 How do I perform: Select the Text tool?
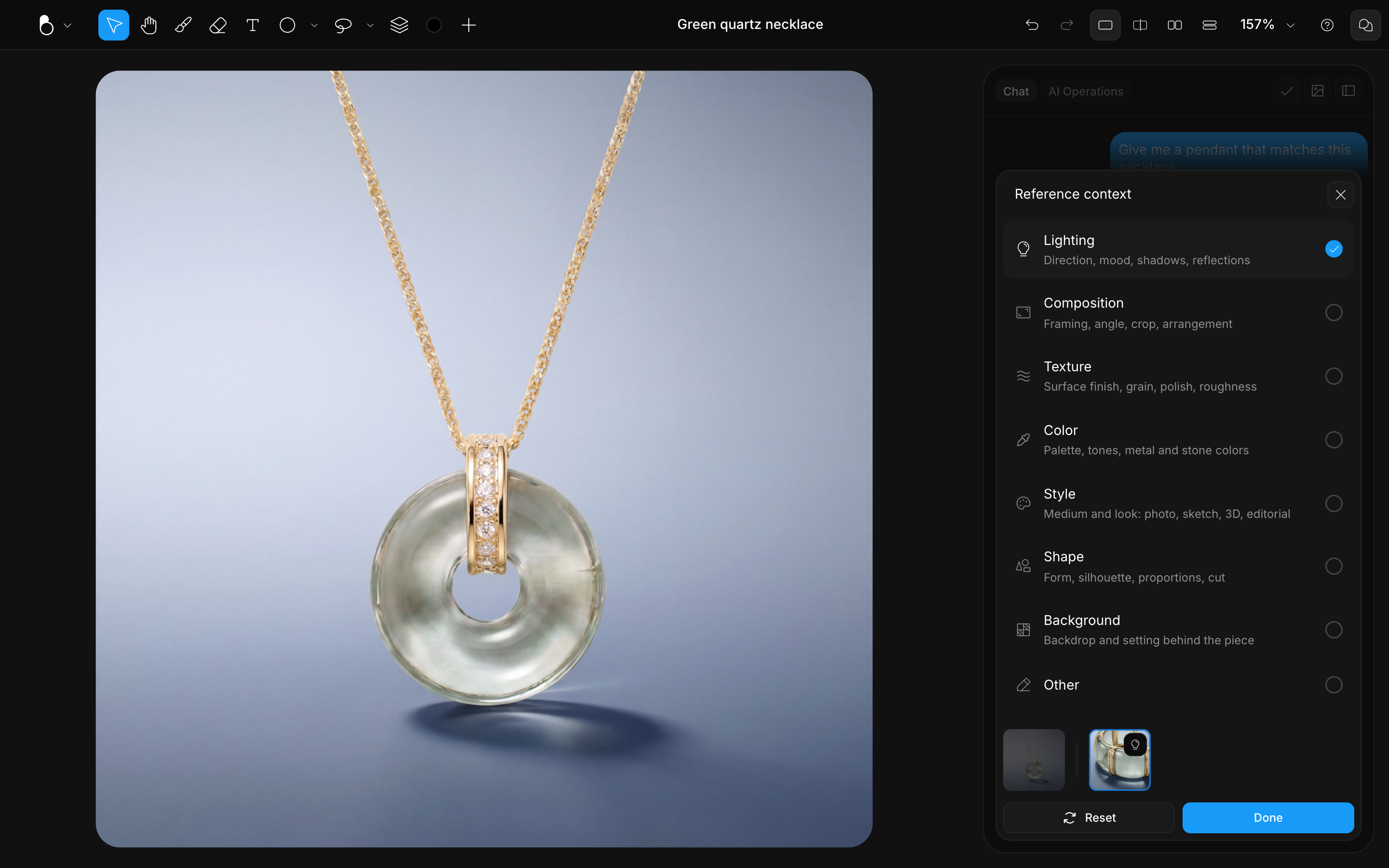point(253,25)
